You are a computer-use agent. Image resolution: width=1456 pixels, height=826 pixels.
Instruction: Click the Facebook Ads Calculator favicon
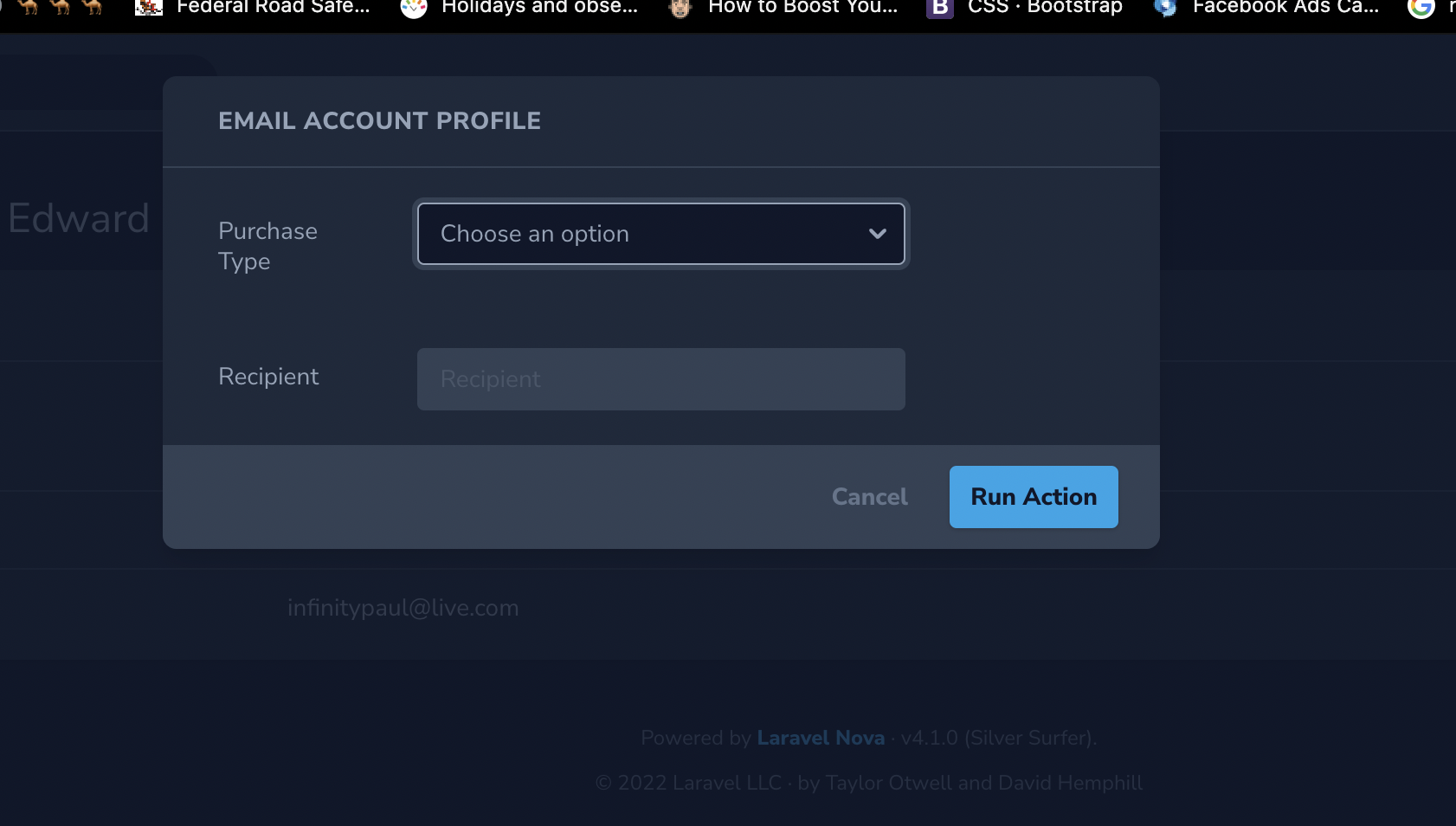click(1164, 9)
